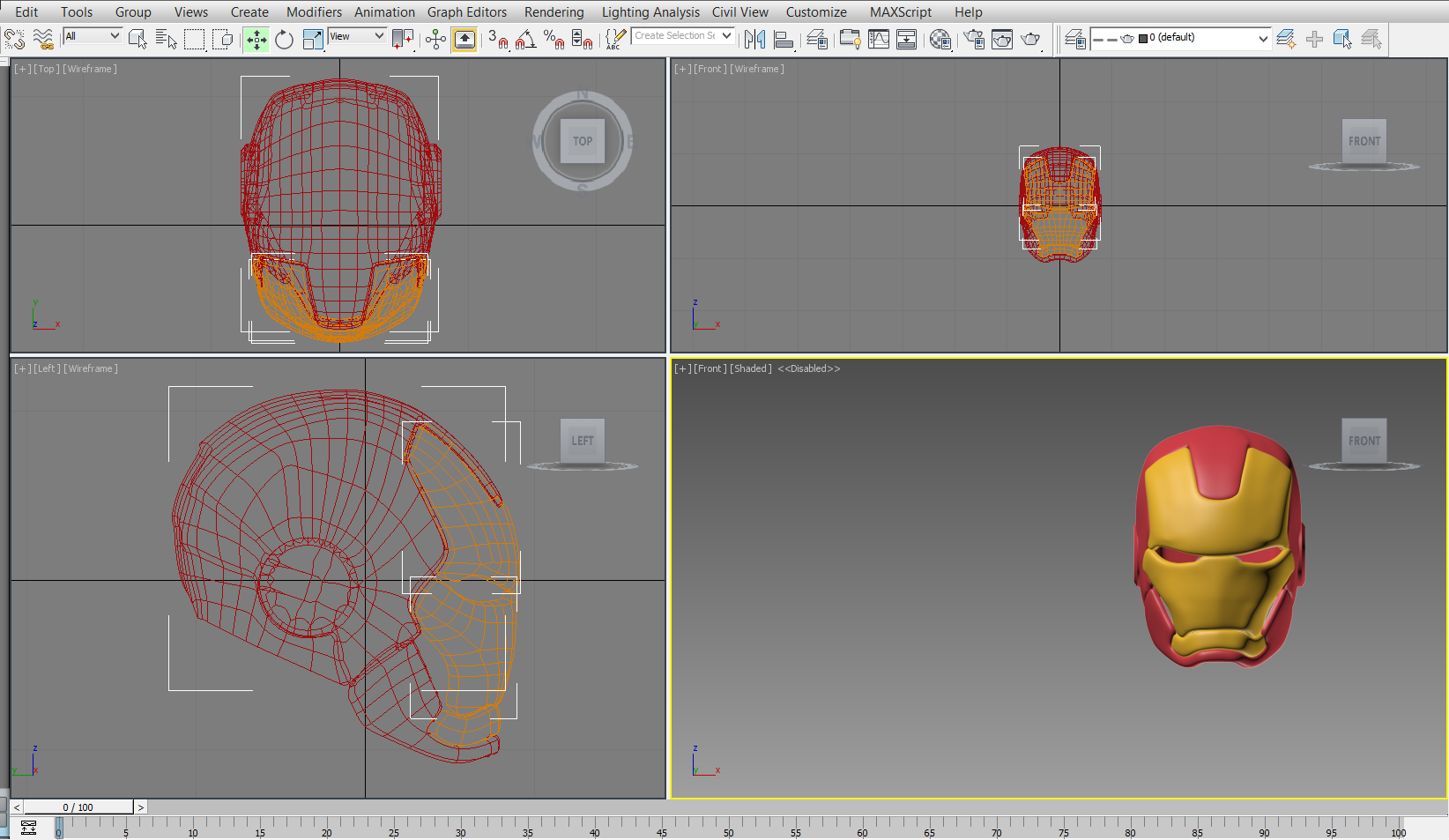The height and width of the screenshot is (840, 1449).
Task: Click Set Current Layer to Selection's Layer
Action: [x=1371, y=39]
